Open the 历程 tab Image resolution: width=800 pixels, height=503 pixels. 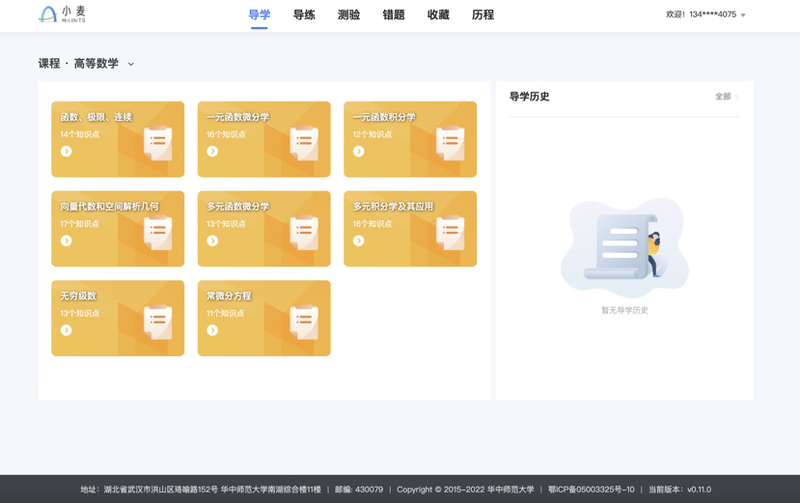click(x=482, y=15)
